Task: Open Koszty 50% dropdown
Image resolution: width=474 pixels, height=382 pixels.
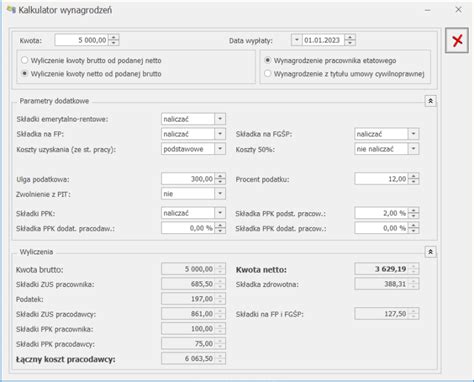Action: (x=413, y=149)
